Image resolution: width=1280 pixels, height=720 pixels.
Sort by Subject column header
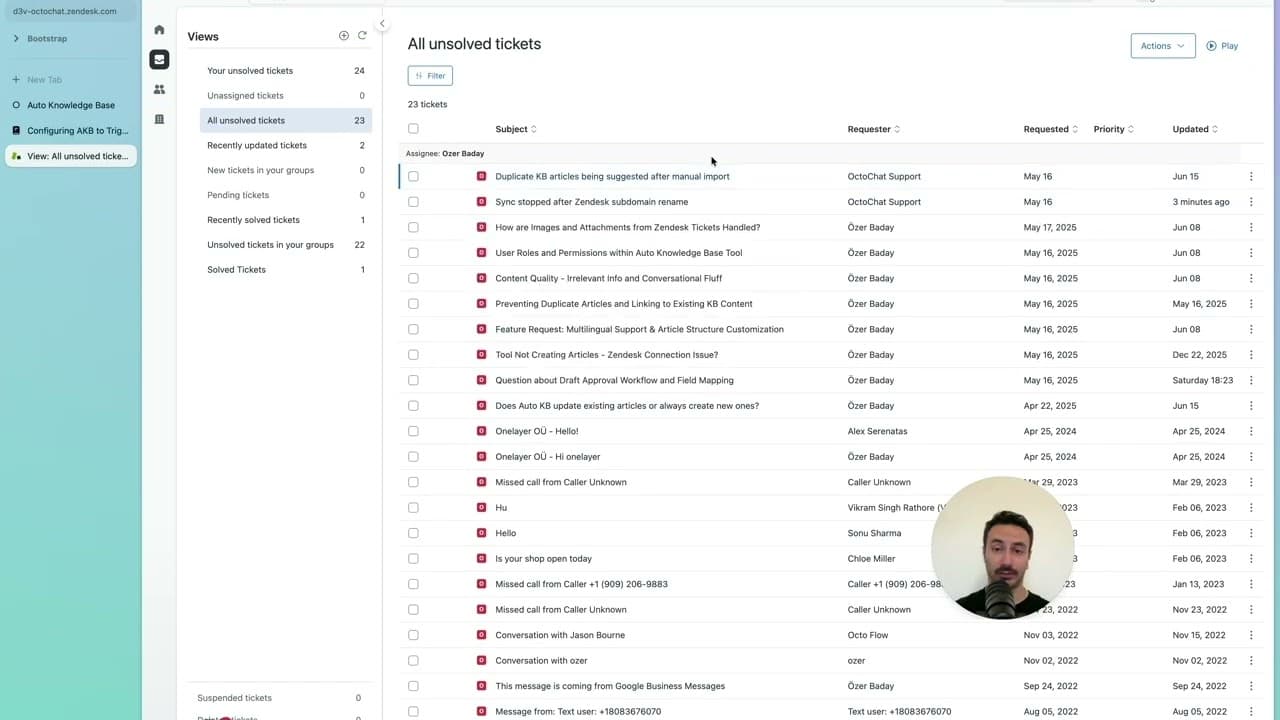[516, 129]
